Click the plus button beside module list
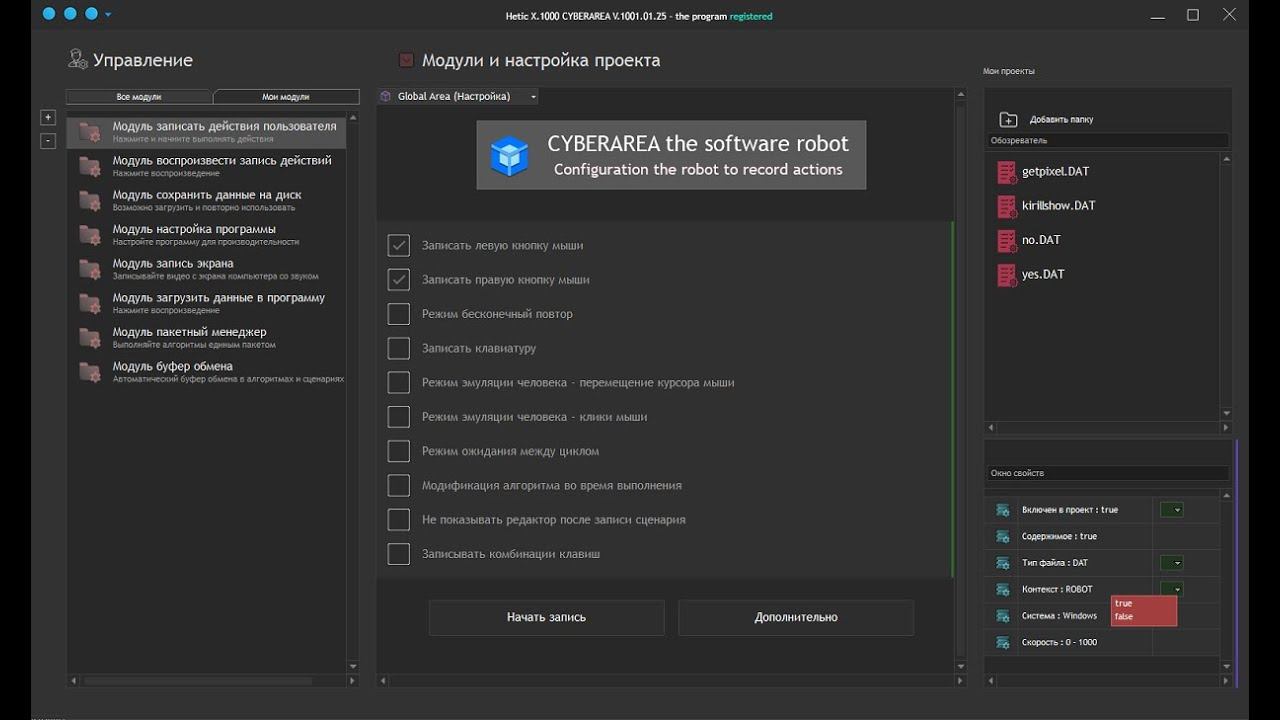This screenshot has width=1280, height=720. click(48, 118)
